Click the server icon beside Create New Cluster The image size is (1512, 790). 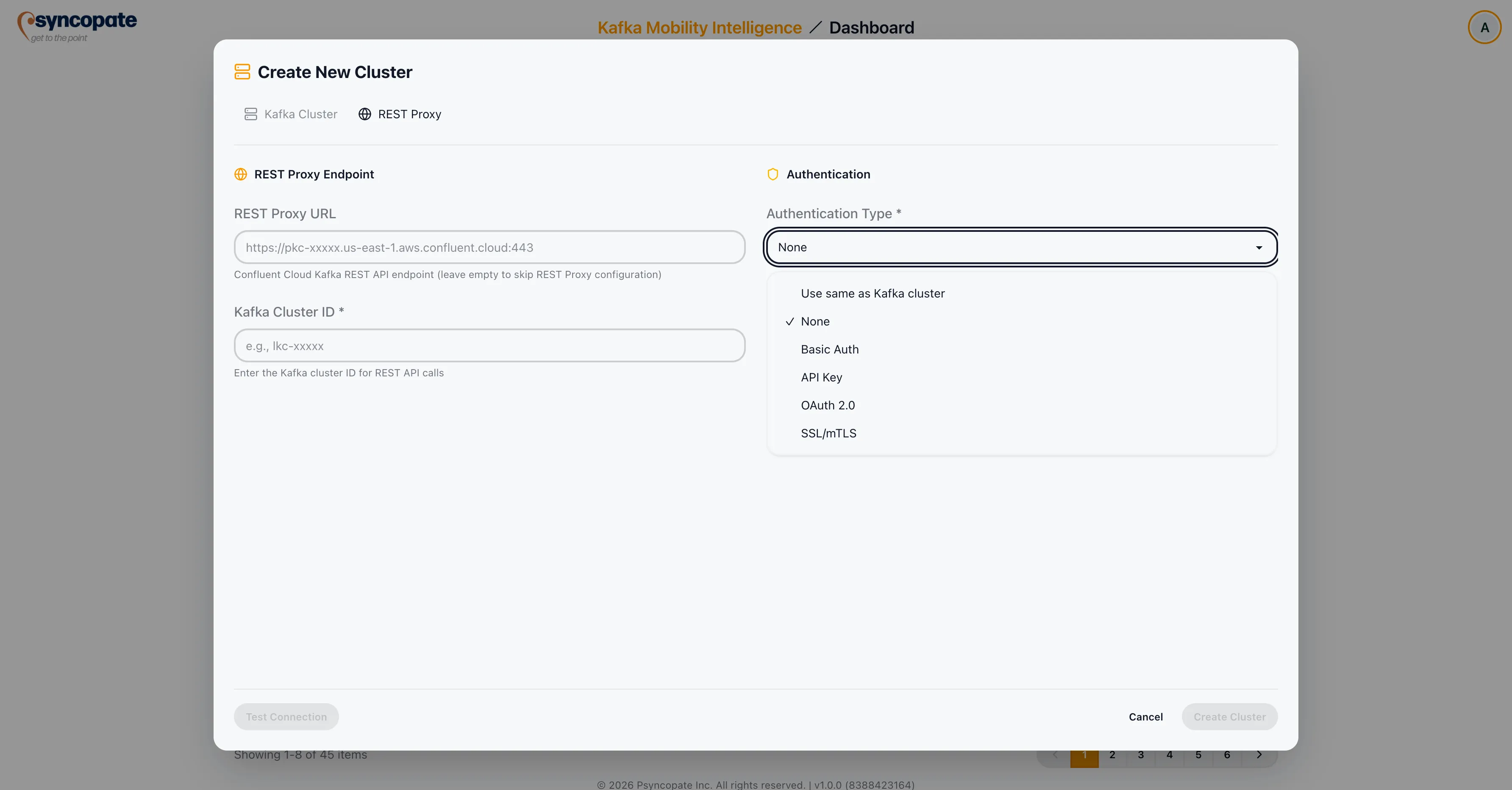242,72
